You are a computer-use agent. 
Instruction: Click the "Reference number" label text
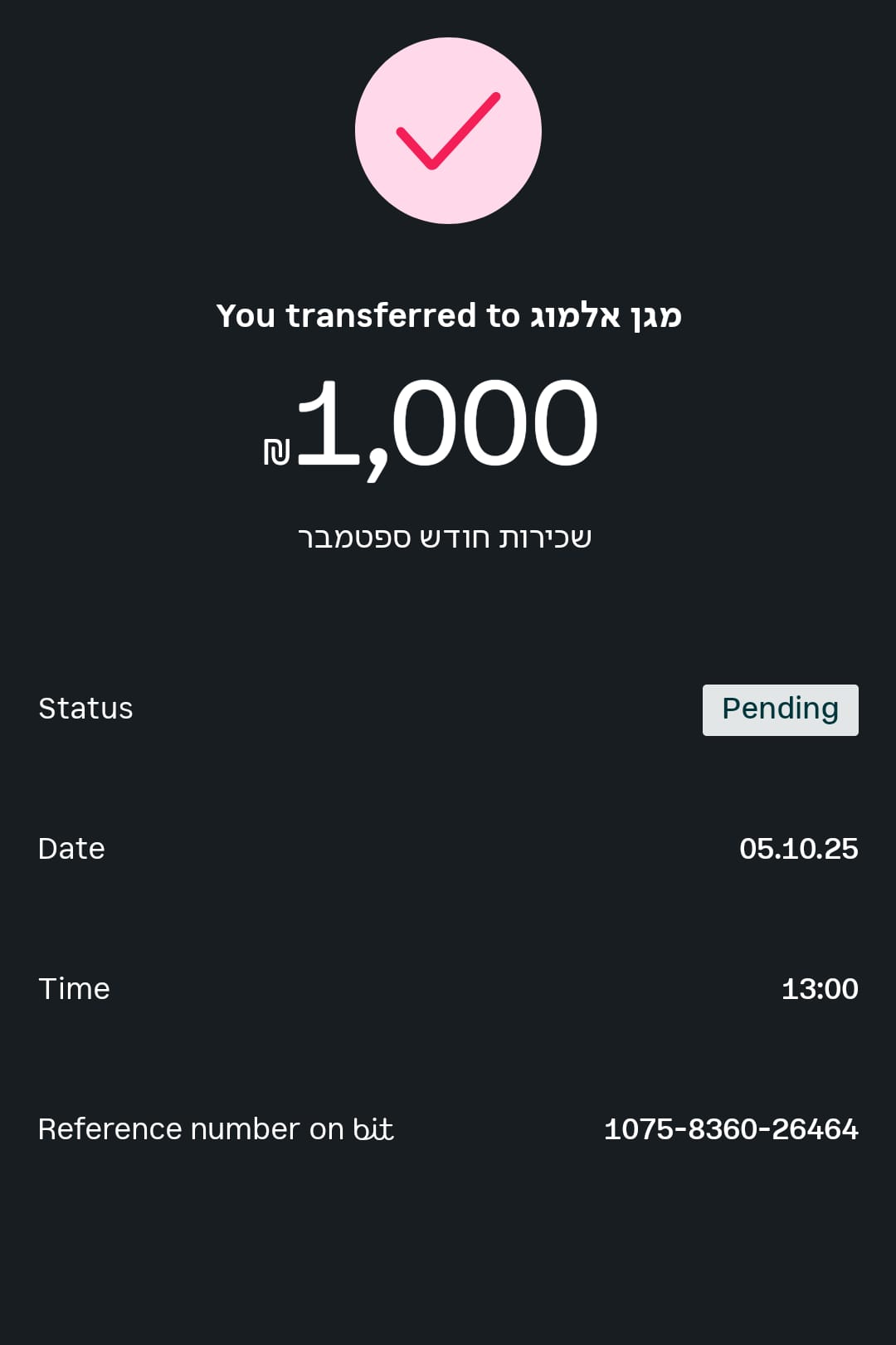pos(168,1129)
